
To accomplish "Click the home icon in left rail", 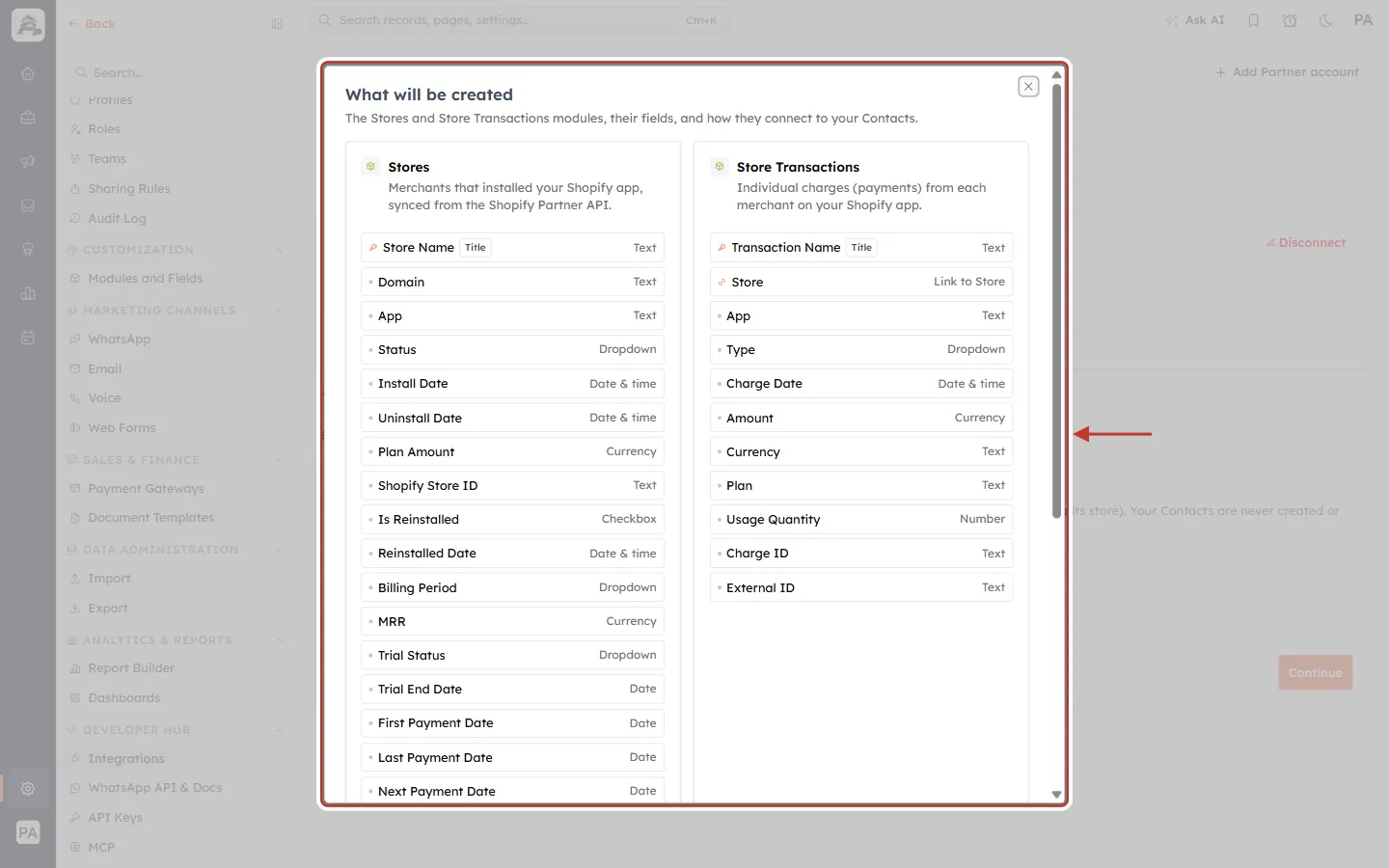I will pos(28,73).
